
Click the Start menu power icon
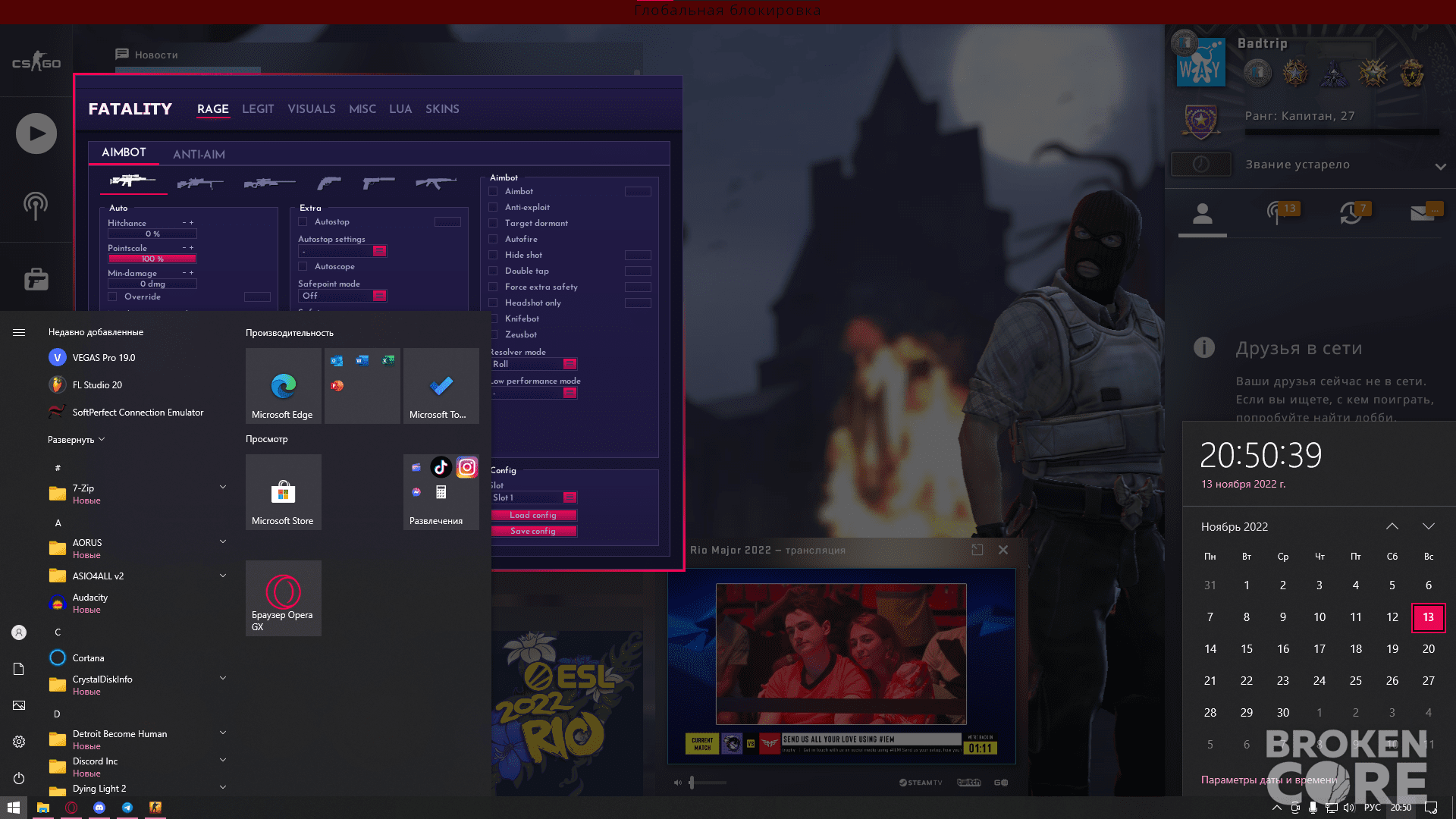(19, 778)
